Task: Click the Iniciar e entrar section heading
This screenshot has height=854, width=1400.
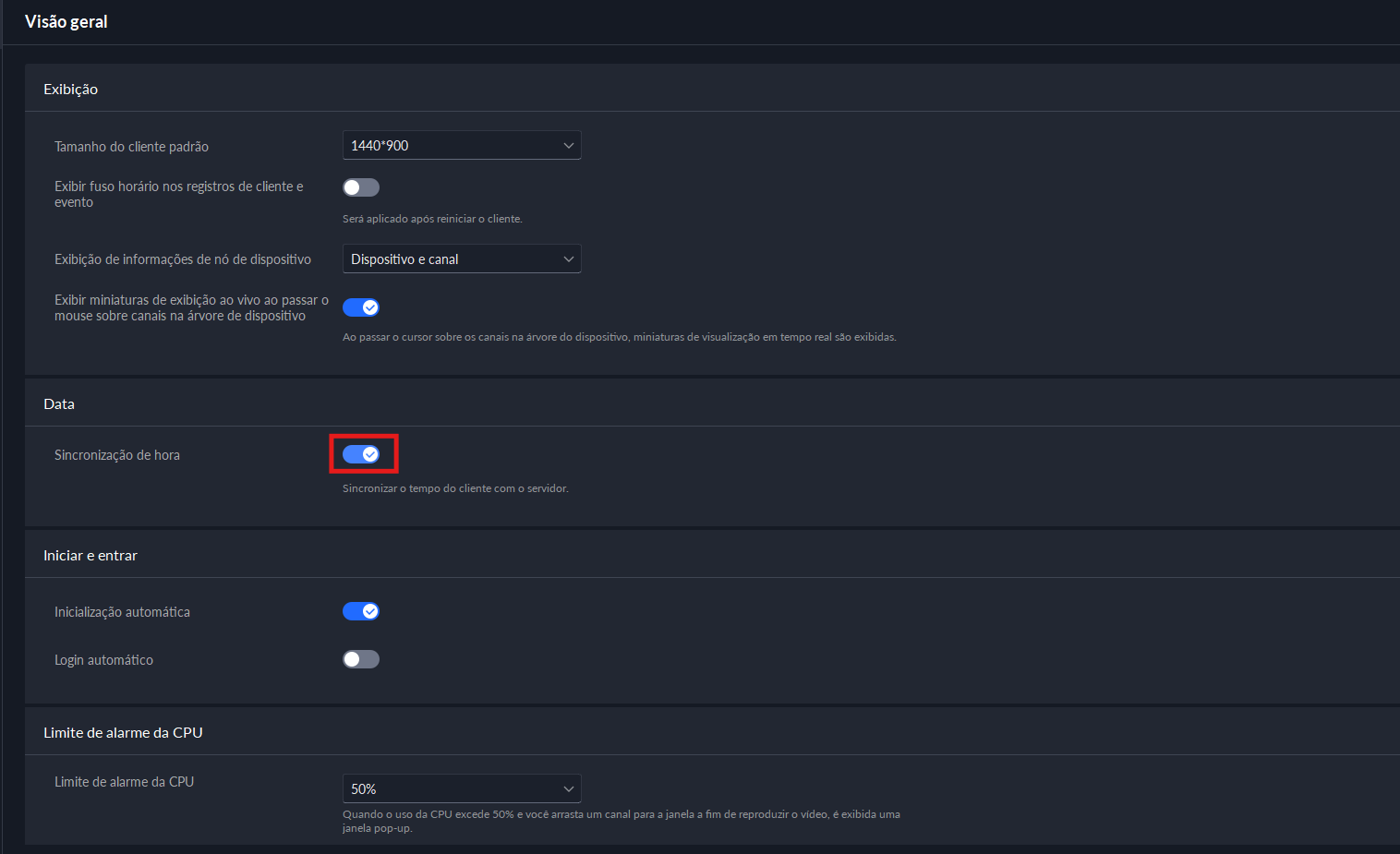Action: 91,556
